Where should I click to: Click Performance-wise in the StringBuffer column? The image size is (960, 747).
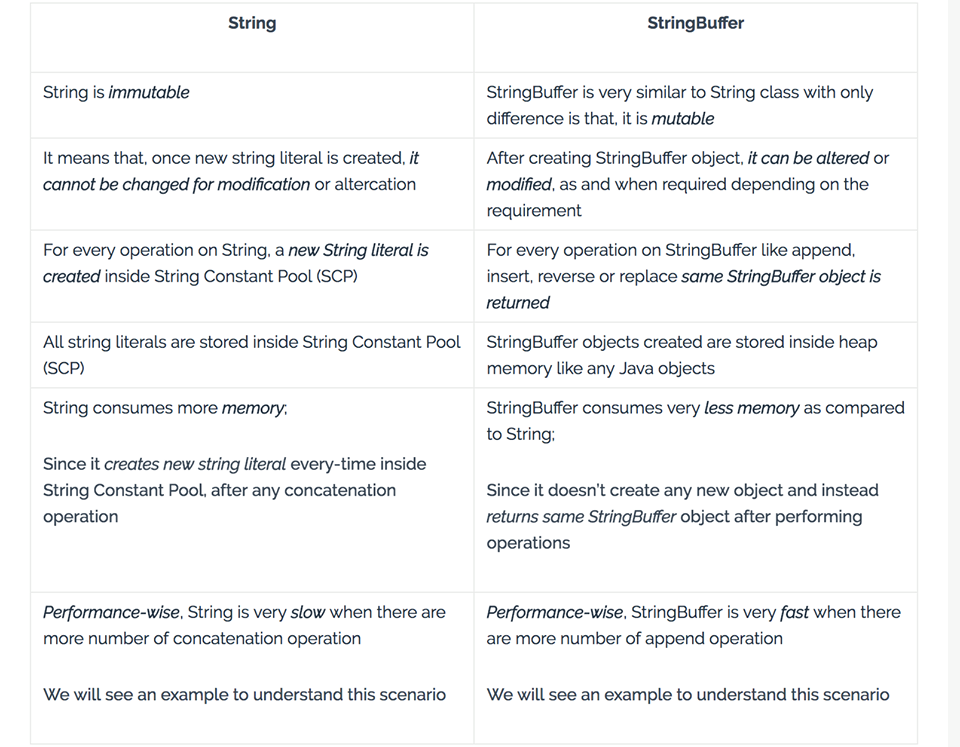pos(555,612)
